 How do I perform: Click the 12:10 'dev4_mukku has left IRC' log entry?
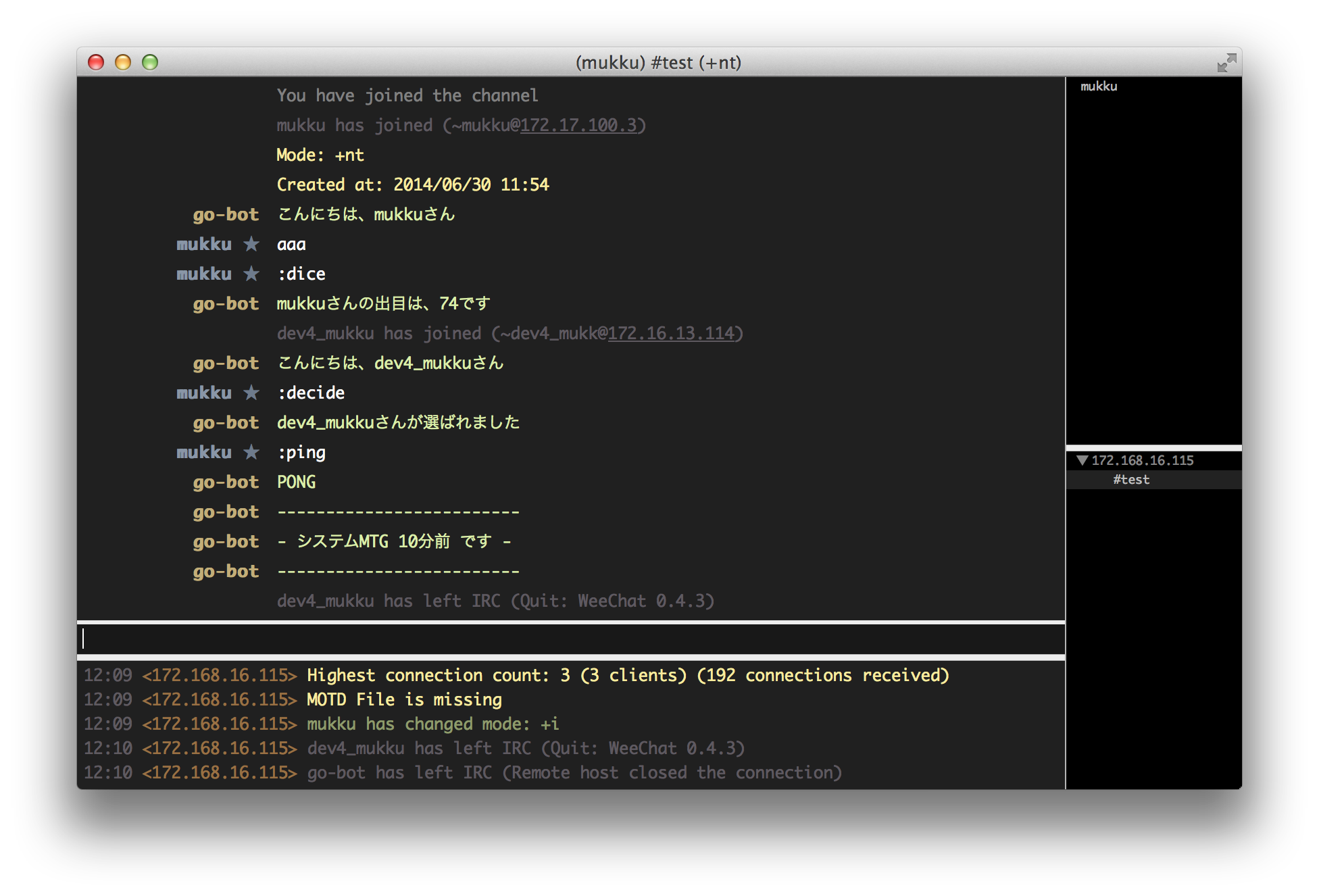click(x=526, y=748)
